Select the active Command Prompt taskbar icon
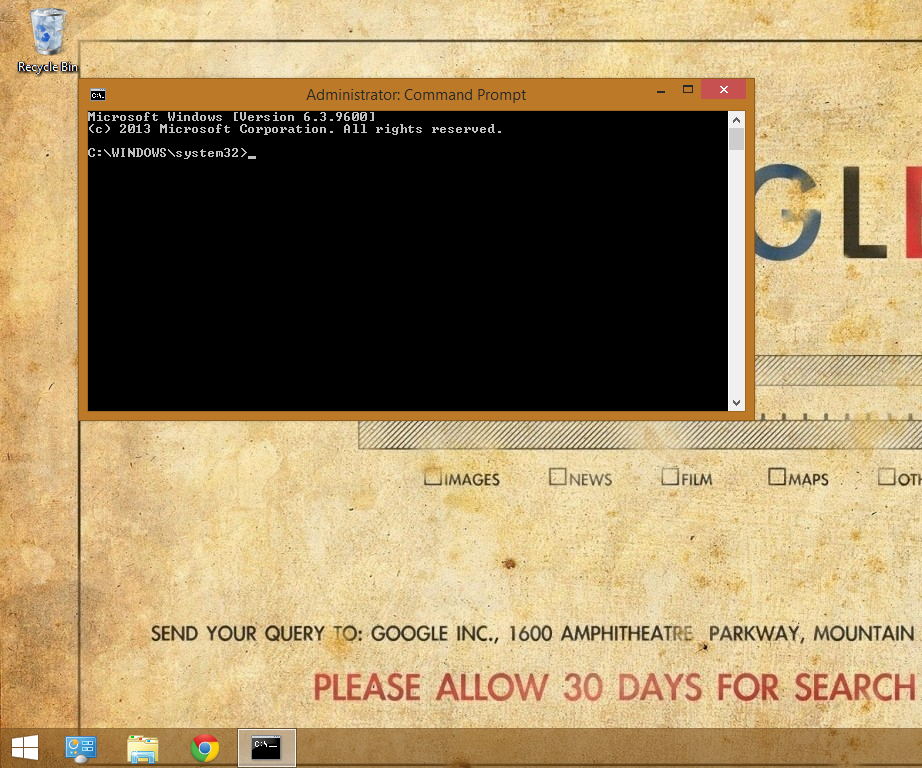Image resolution: width=922 pixels, height=768 pixels. click(x=266, y=747)
